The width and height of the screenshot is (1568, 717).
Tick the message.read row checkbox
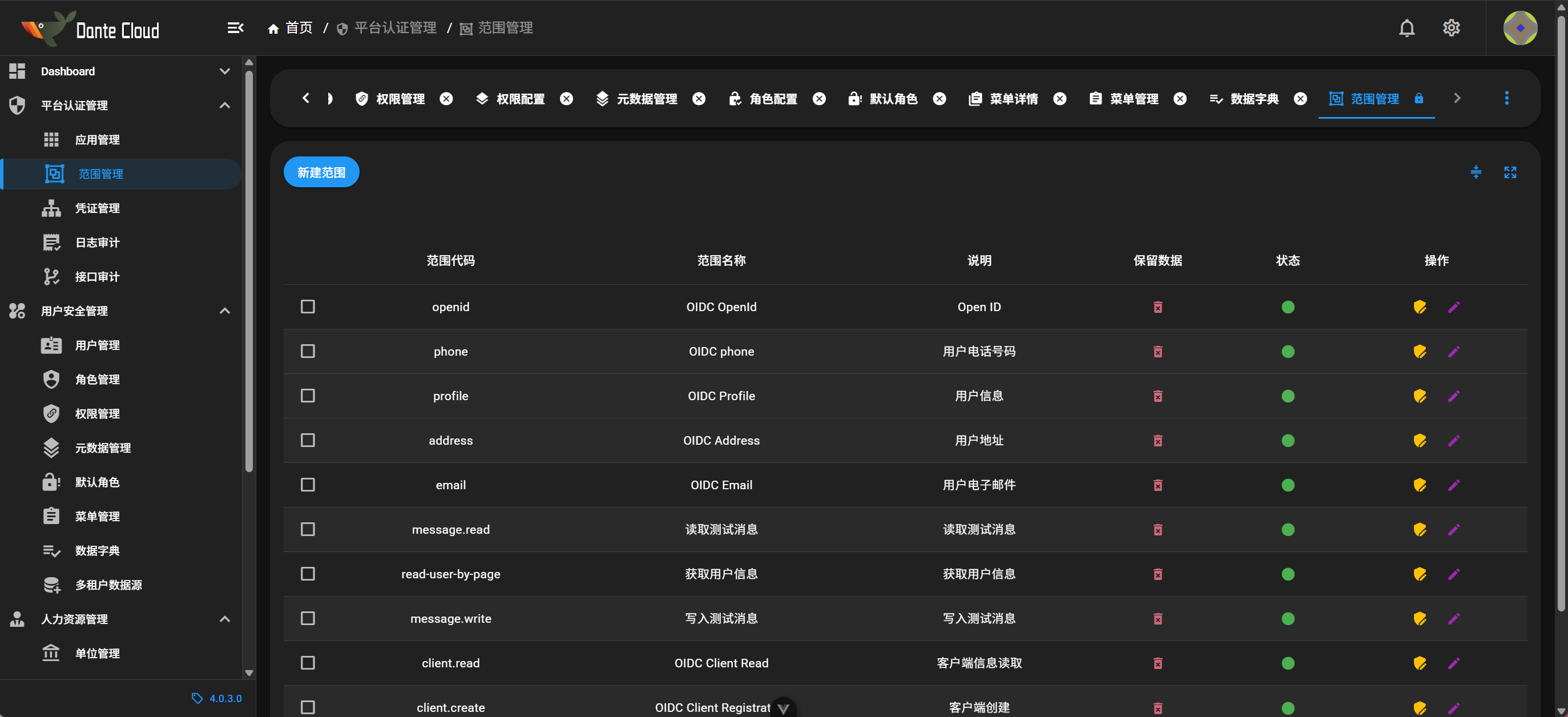pyautogui.click(x=308, y=529)
